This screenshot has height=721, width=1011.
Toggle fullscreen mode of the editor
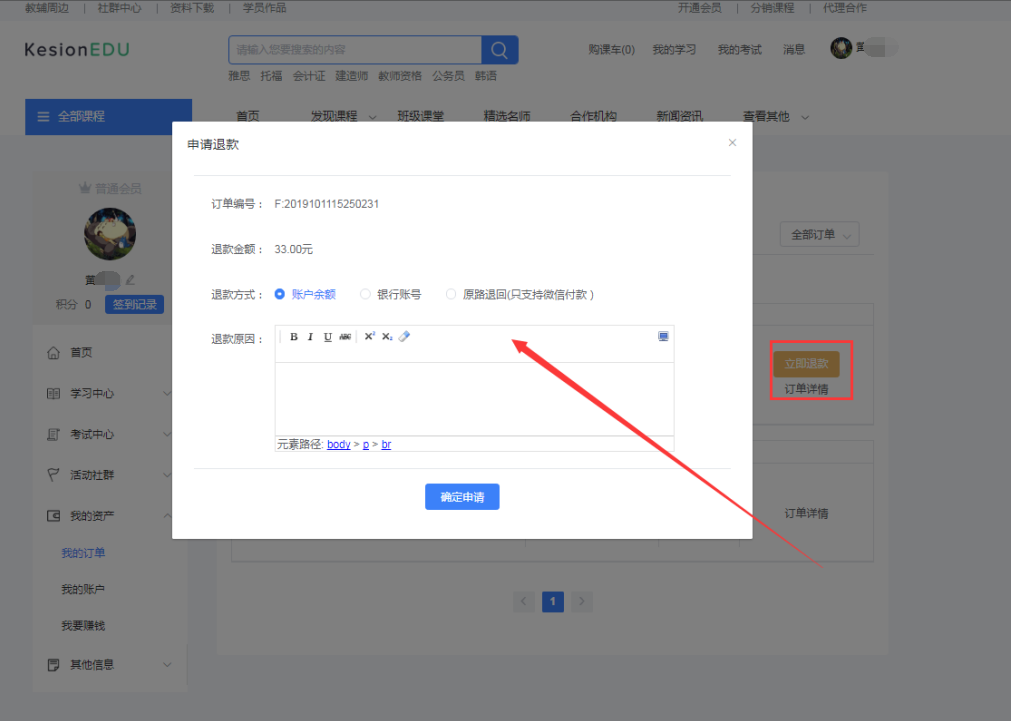click(x=663, y=337)
